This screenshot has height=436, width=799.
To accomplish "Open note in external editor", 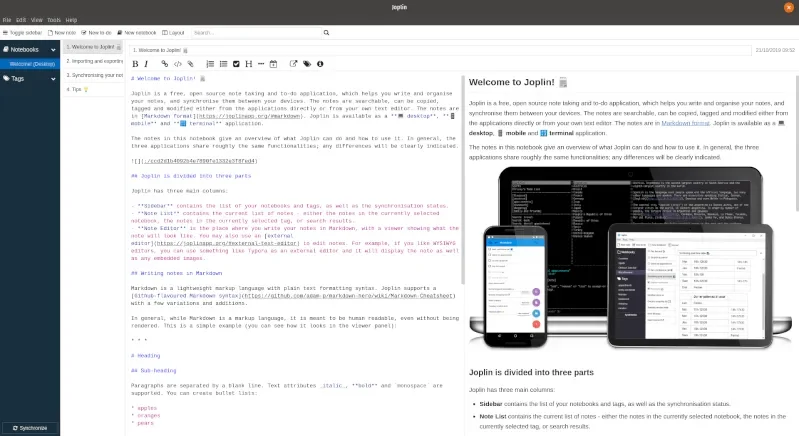I will tap(293, 64).
